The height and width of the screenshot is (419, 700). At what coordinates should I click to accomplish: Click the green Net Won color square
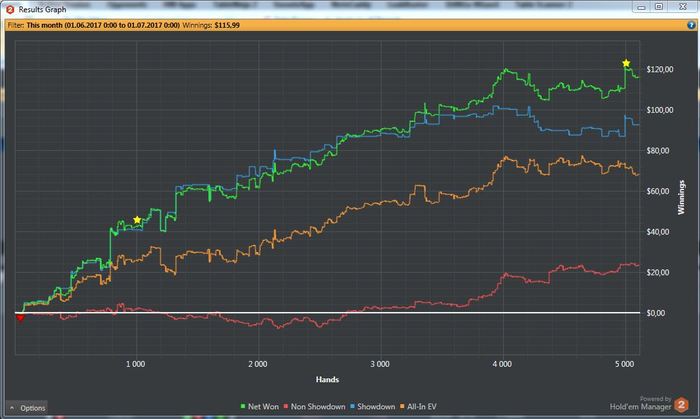click(243, 407)
